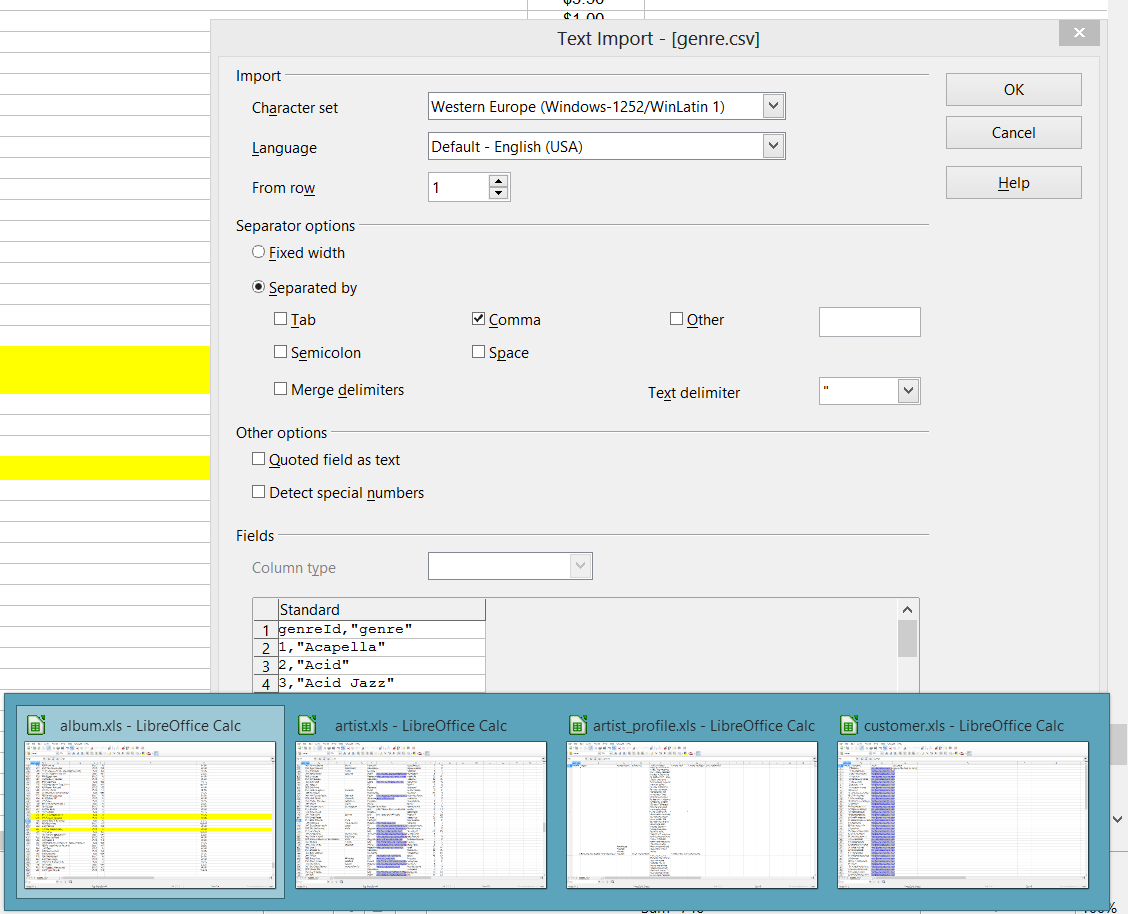Click the Other separator text field
The height and width of the screenshot is (914, 1128).
tap(869, 322)
